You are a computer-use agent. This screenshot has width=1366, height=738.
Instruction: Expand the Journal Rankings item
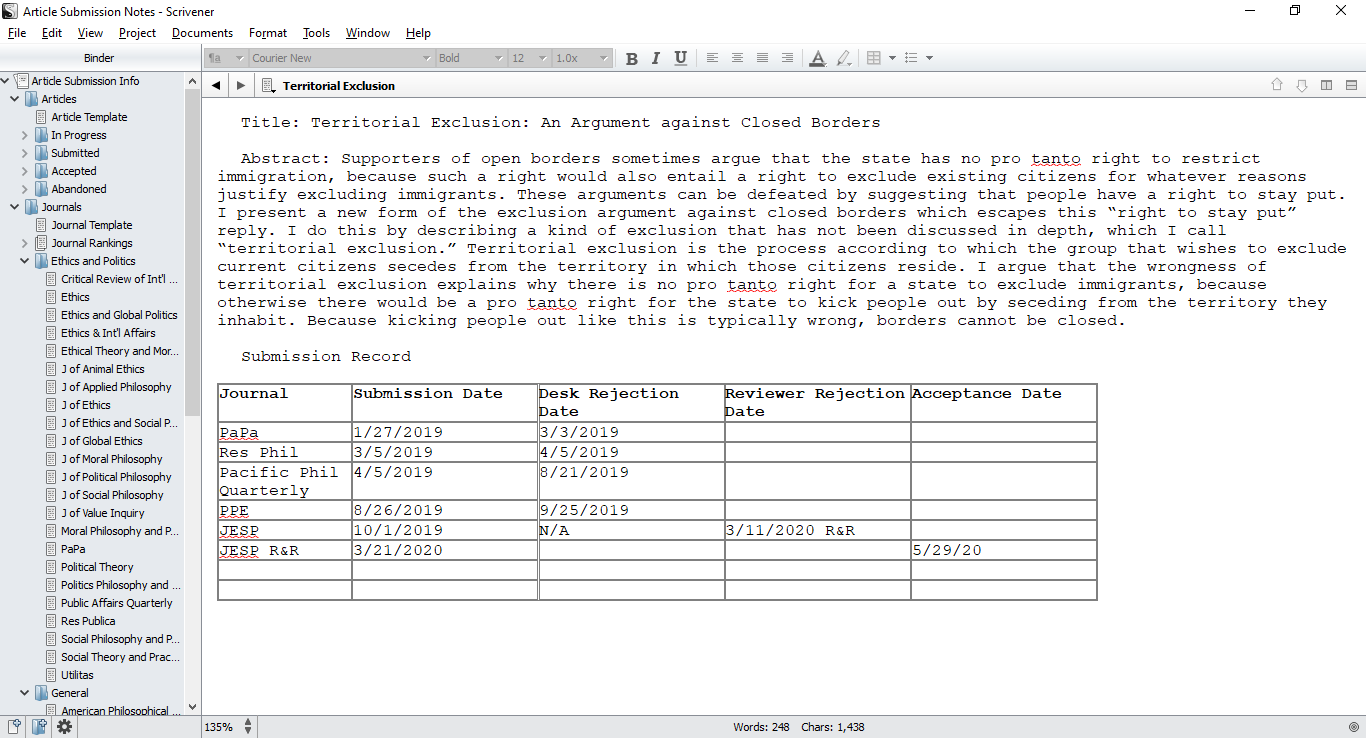(25, 243)
